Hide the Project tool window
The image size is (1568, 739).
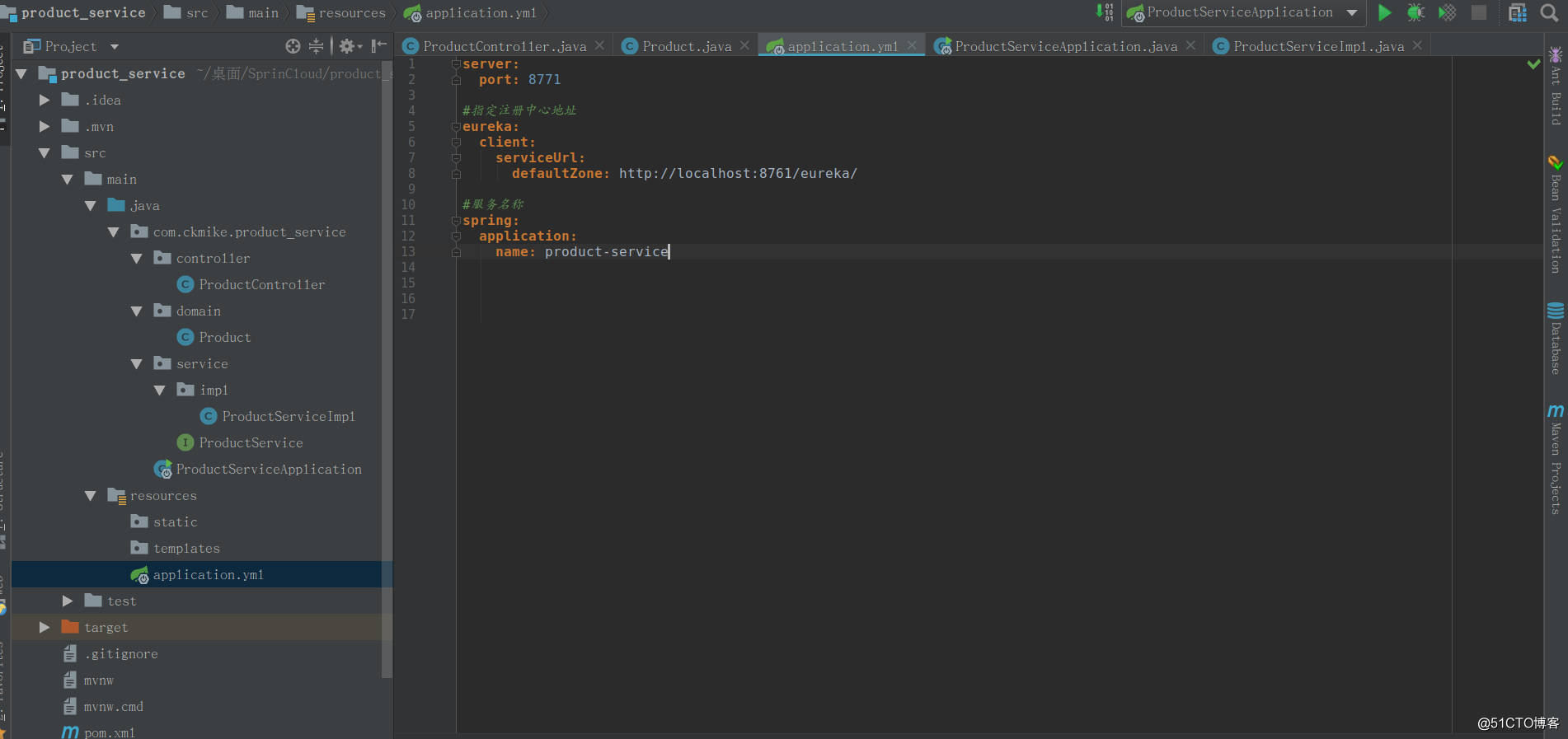pos(378,46)
